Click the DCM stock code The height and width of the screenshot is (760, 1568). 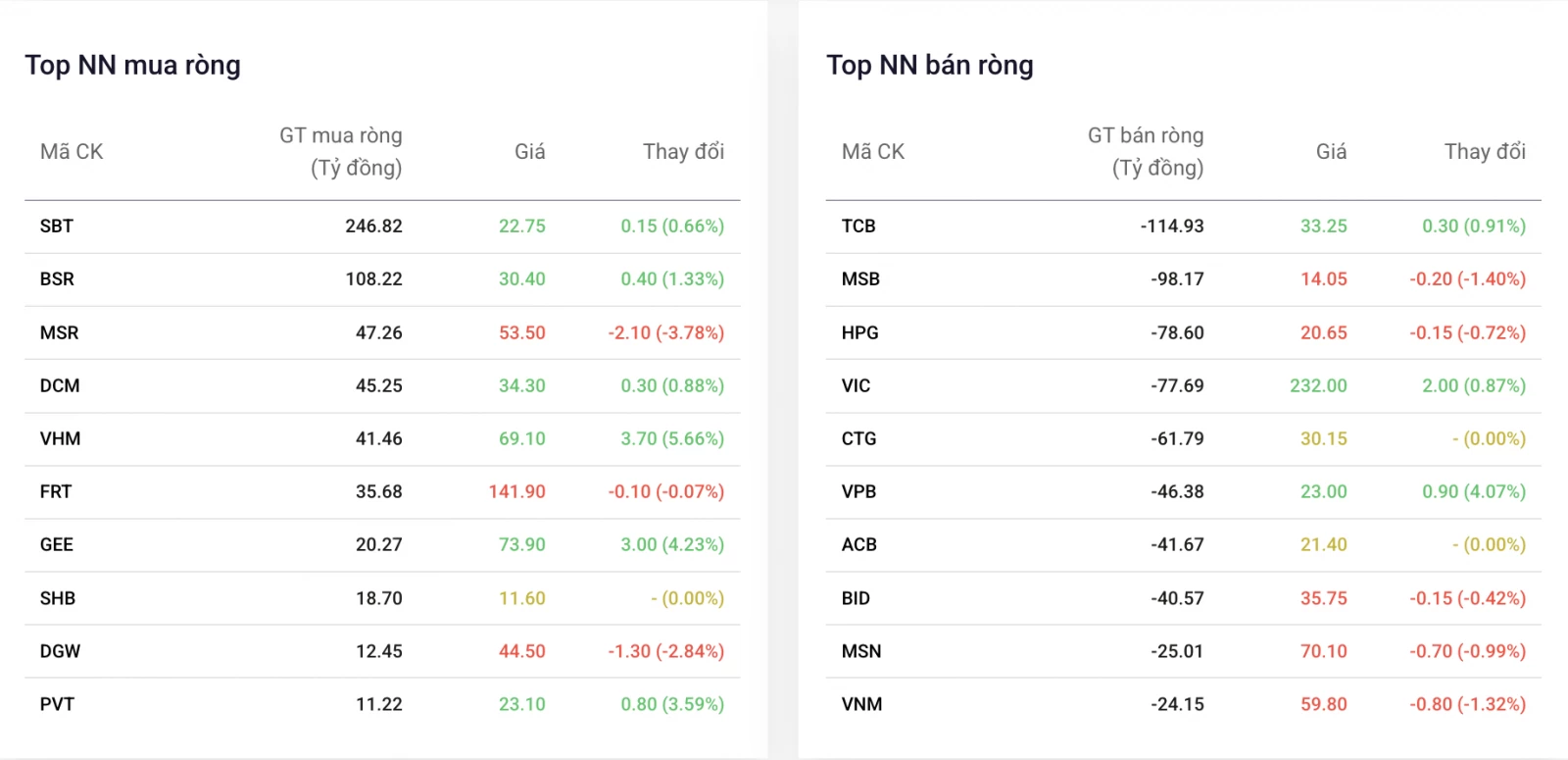[60, 385]
